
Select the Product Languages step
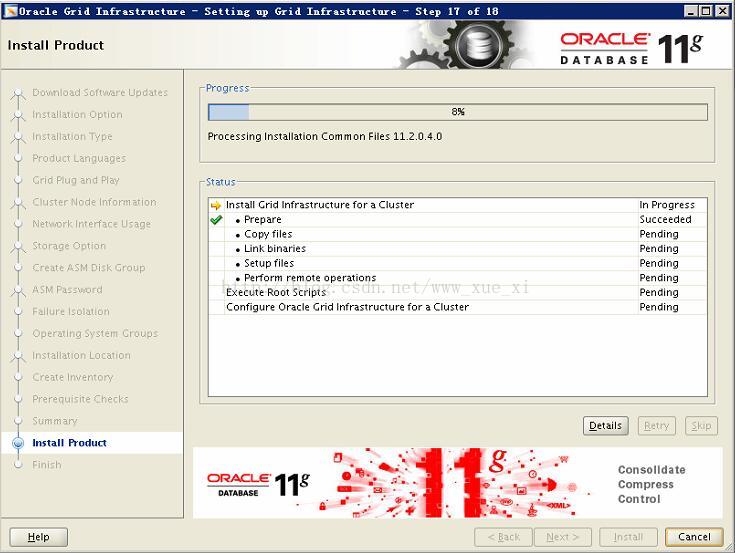(79, 158)
